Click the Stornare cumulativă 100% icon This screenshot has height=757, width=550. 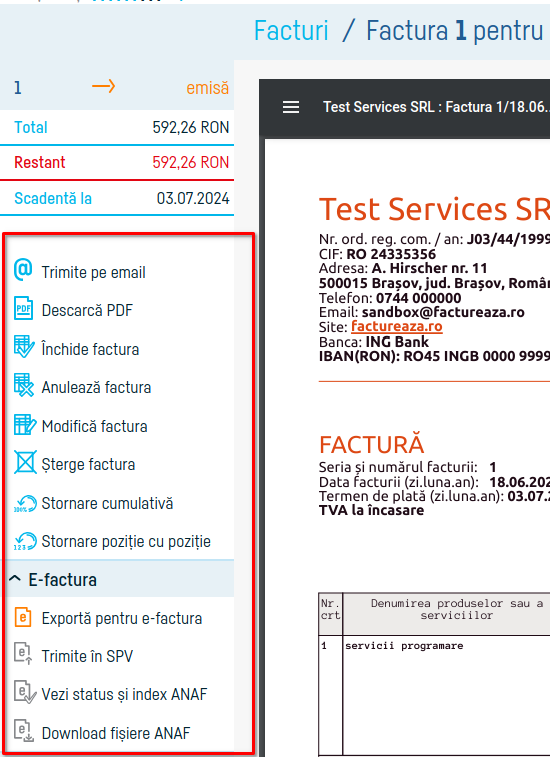(25, 503)
